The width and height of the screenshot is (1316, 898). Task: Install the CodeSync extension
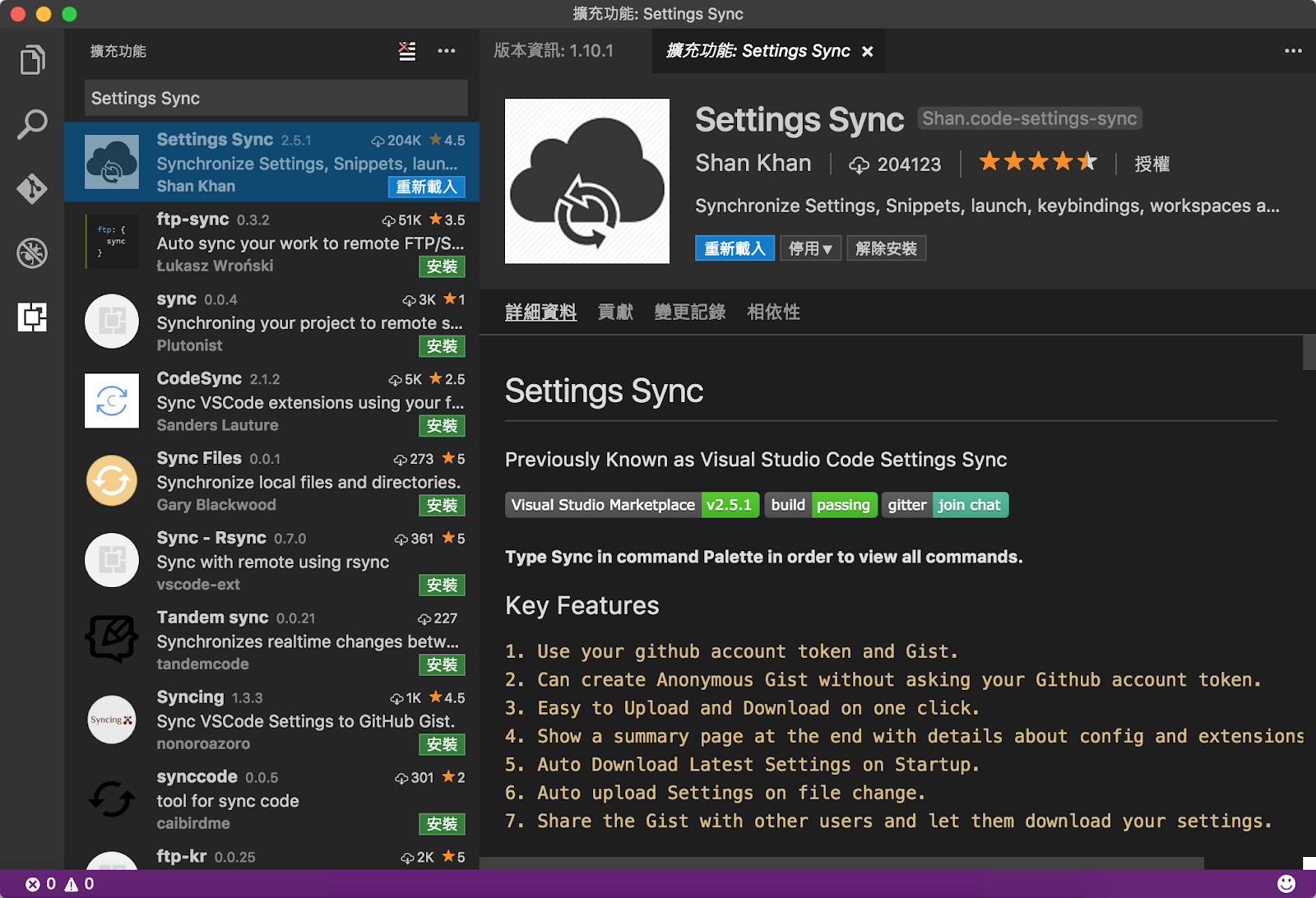tap(442, 426)
